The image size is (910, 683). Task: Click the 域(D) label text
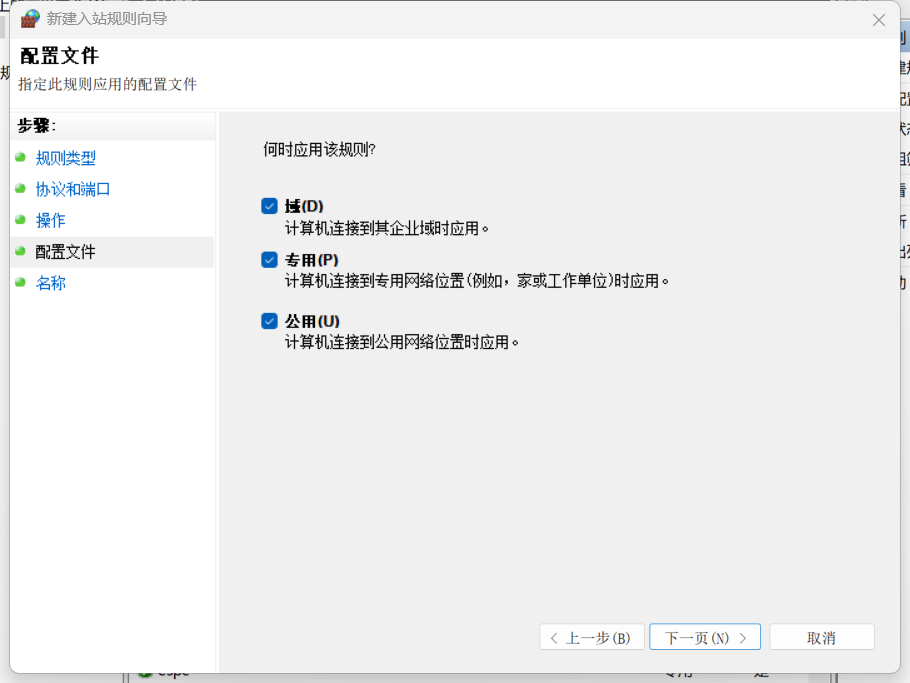(x=304, y=206)
